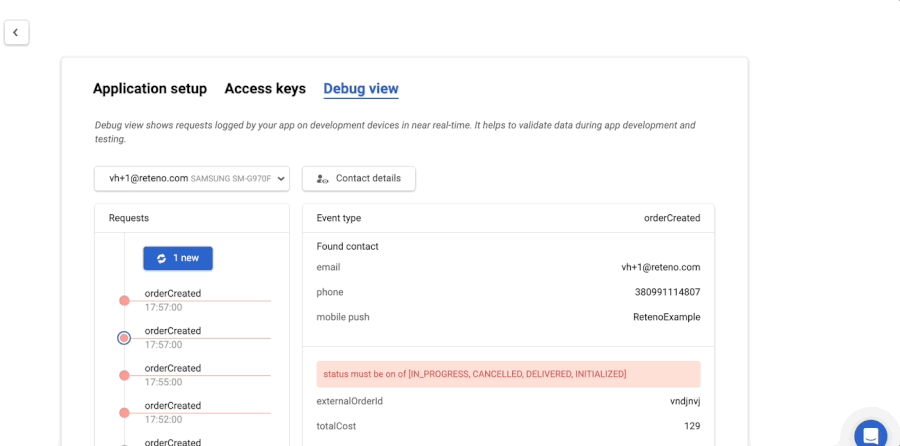
Task: Click the refresh icon on 1 new
Action: pyautogui.click(x=161, y=258)
